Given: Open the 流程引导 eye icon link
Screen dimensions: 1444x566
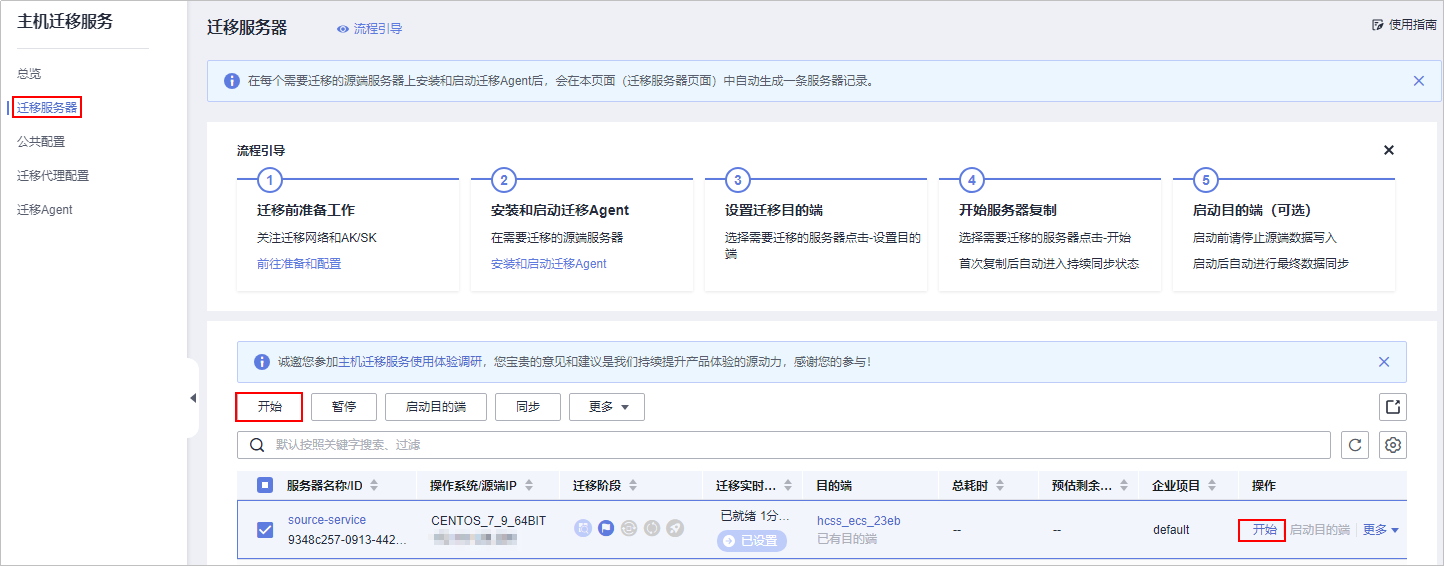Looking at the screenshot, I should 369,29.
